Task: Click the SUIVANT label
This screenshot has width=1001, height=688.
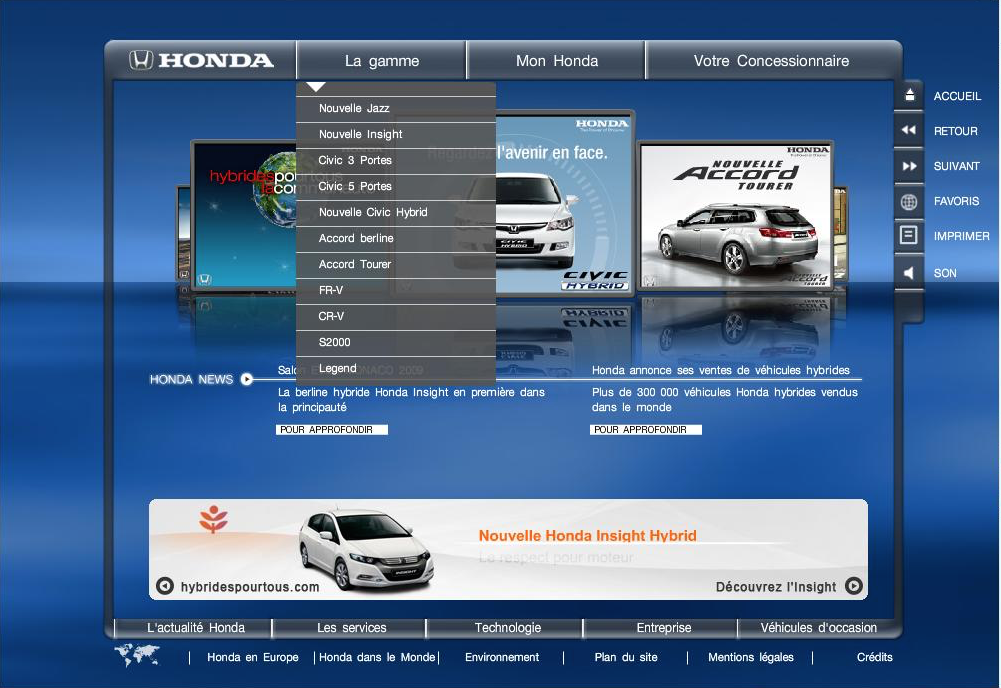Action: click(956, 166)
